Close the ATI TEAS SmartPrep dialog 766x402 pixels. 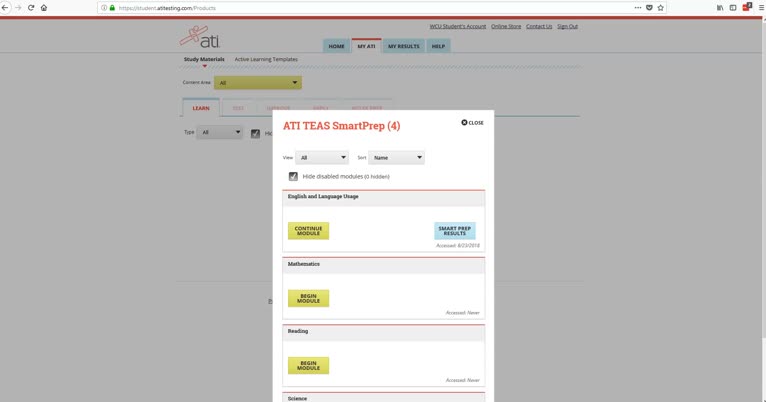click(x=472, y=123)
